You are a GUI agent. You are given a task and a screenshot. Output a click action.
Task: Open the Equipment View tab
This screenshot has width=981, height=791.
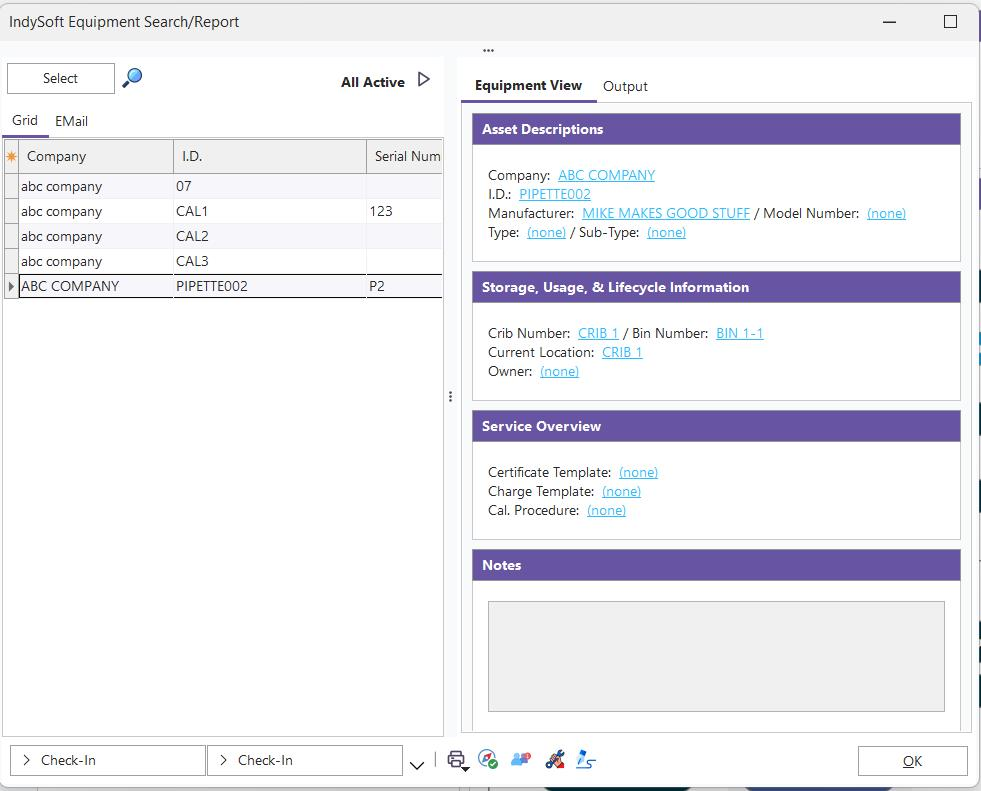coord(528,86)
